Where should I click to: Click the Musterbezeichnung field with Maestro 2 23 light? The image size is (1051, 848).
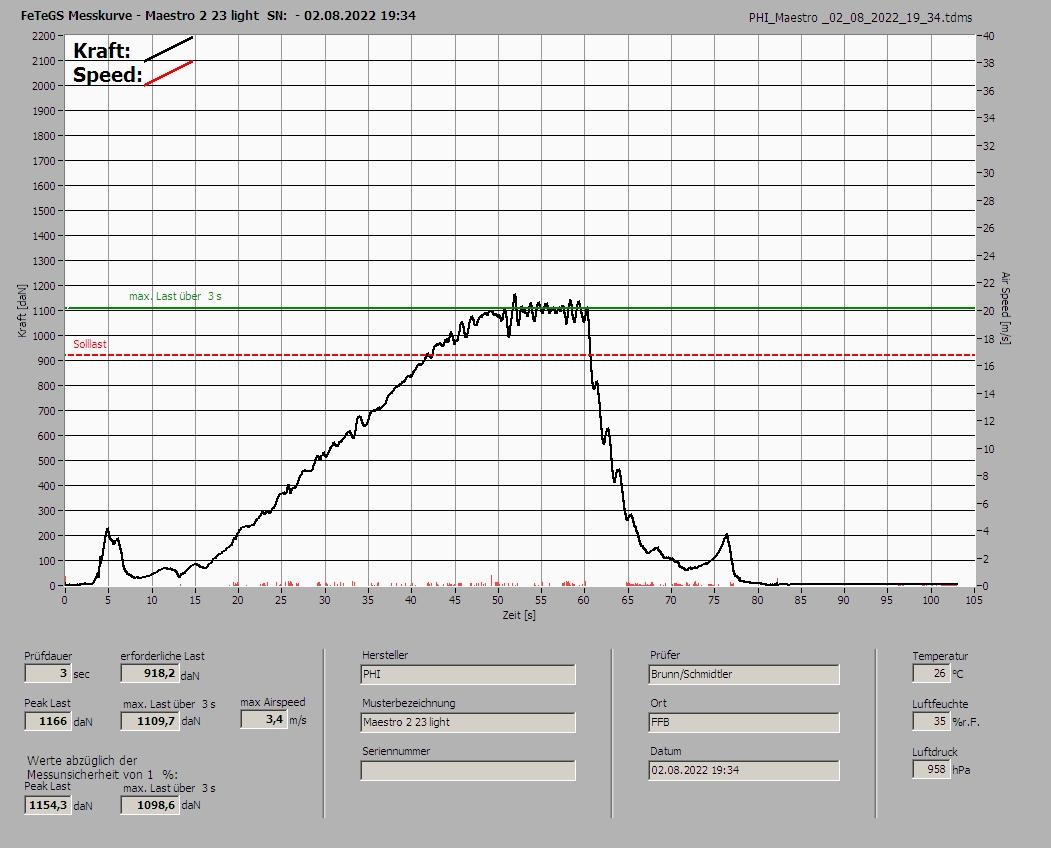[468, 723]
